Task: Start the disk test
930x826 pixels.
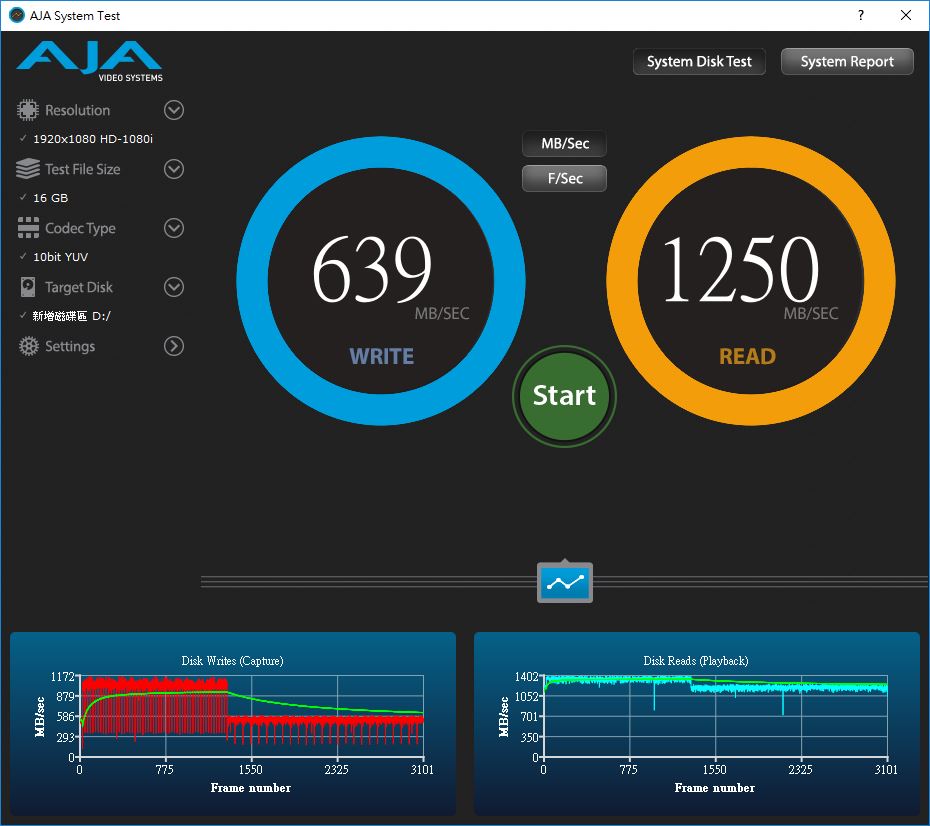Action: tap(564, 396)
